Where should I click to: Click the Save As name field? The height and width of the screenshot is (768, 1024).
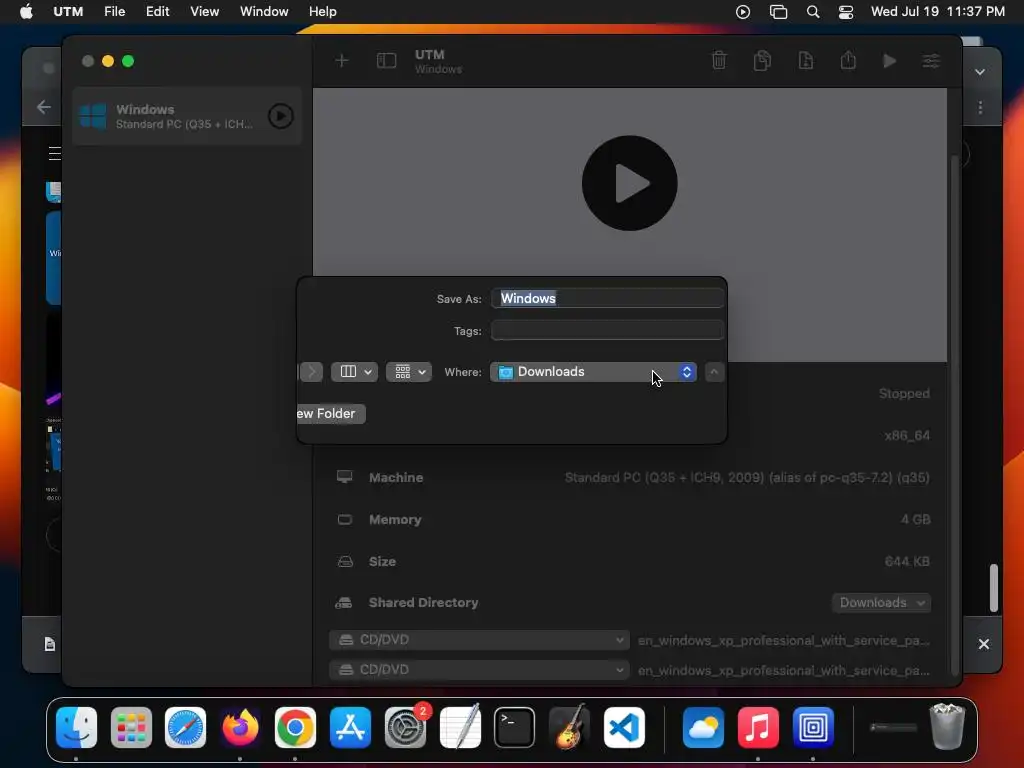click(x=607, y=298)
